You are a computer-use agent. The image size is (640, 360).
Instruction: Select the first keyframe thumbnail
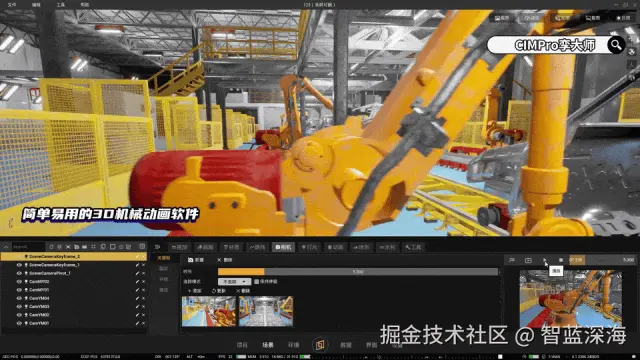point(209,311)
